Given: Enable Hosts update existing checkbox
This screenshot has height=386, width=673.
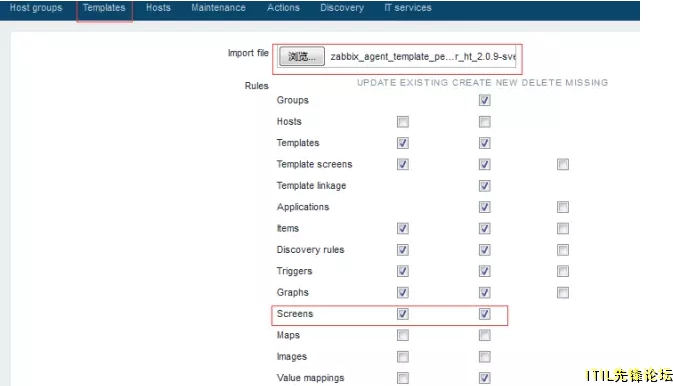Looking at the screenshot, I should tap(403, 122).
